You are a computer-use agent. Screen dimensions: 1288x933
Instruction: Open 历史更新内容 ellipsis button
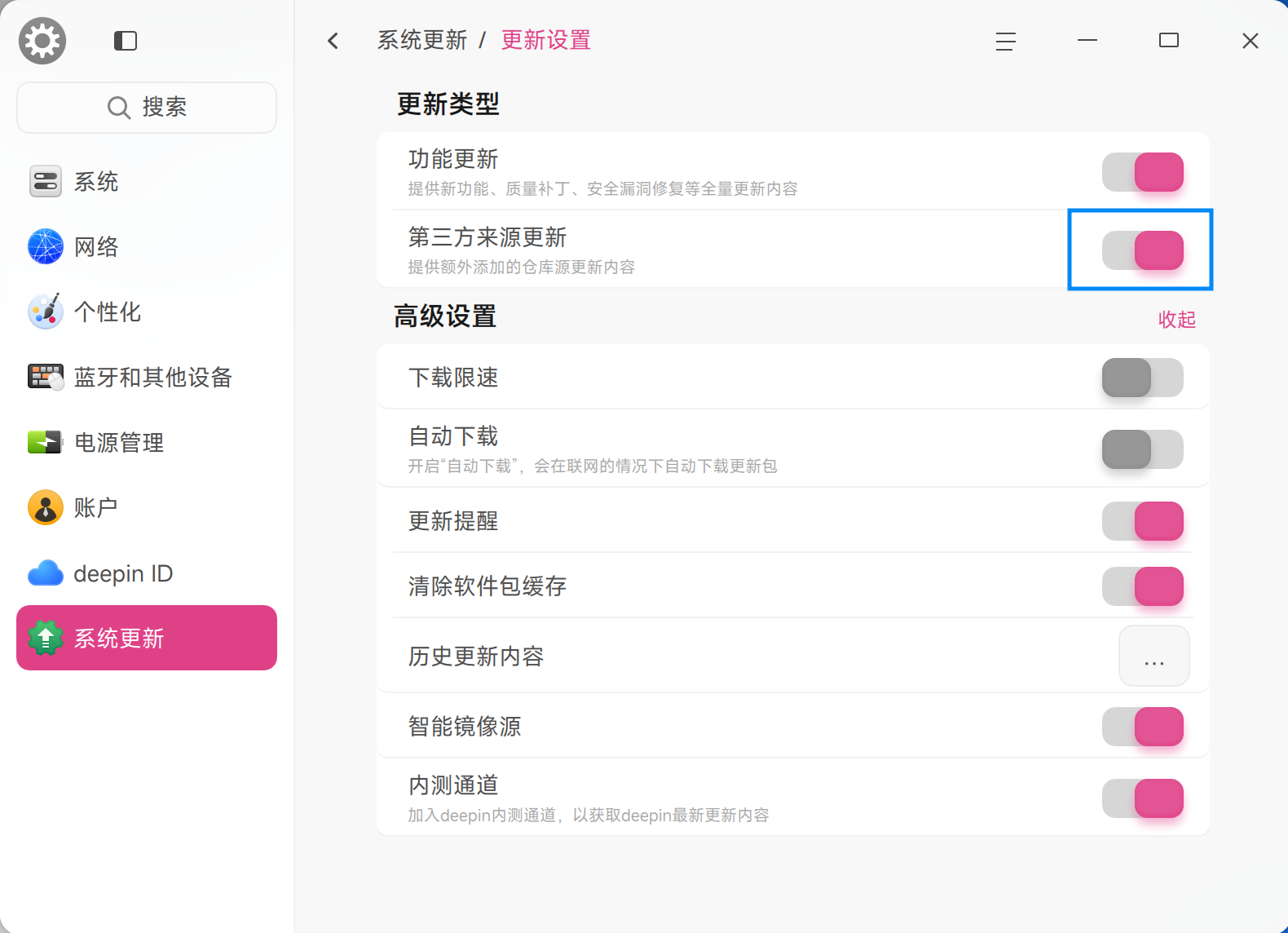pos(1154,656)
